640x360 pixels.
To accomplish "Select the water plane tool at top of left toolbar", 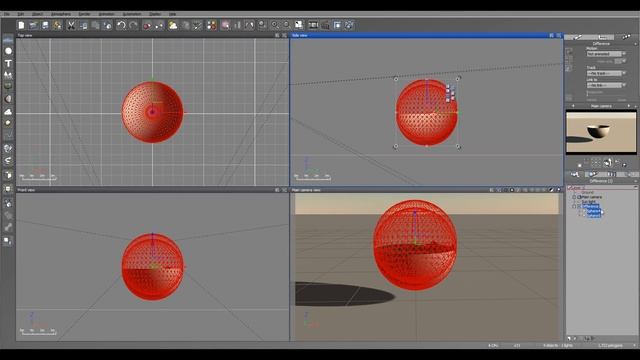I will [x=8, y=40].
